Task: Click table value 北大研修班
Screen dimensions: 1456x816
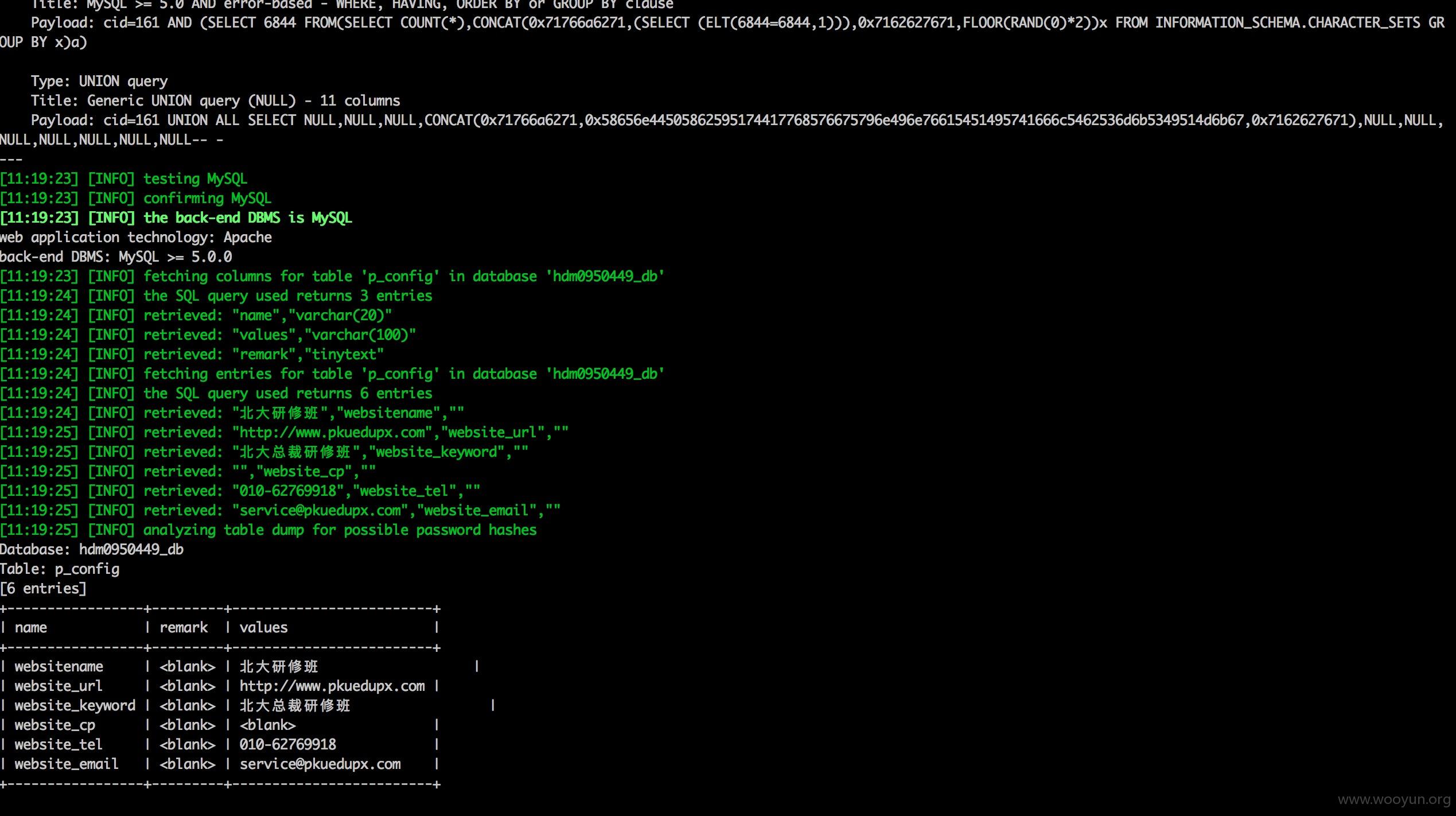Action: [279, 667]
